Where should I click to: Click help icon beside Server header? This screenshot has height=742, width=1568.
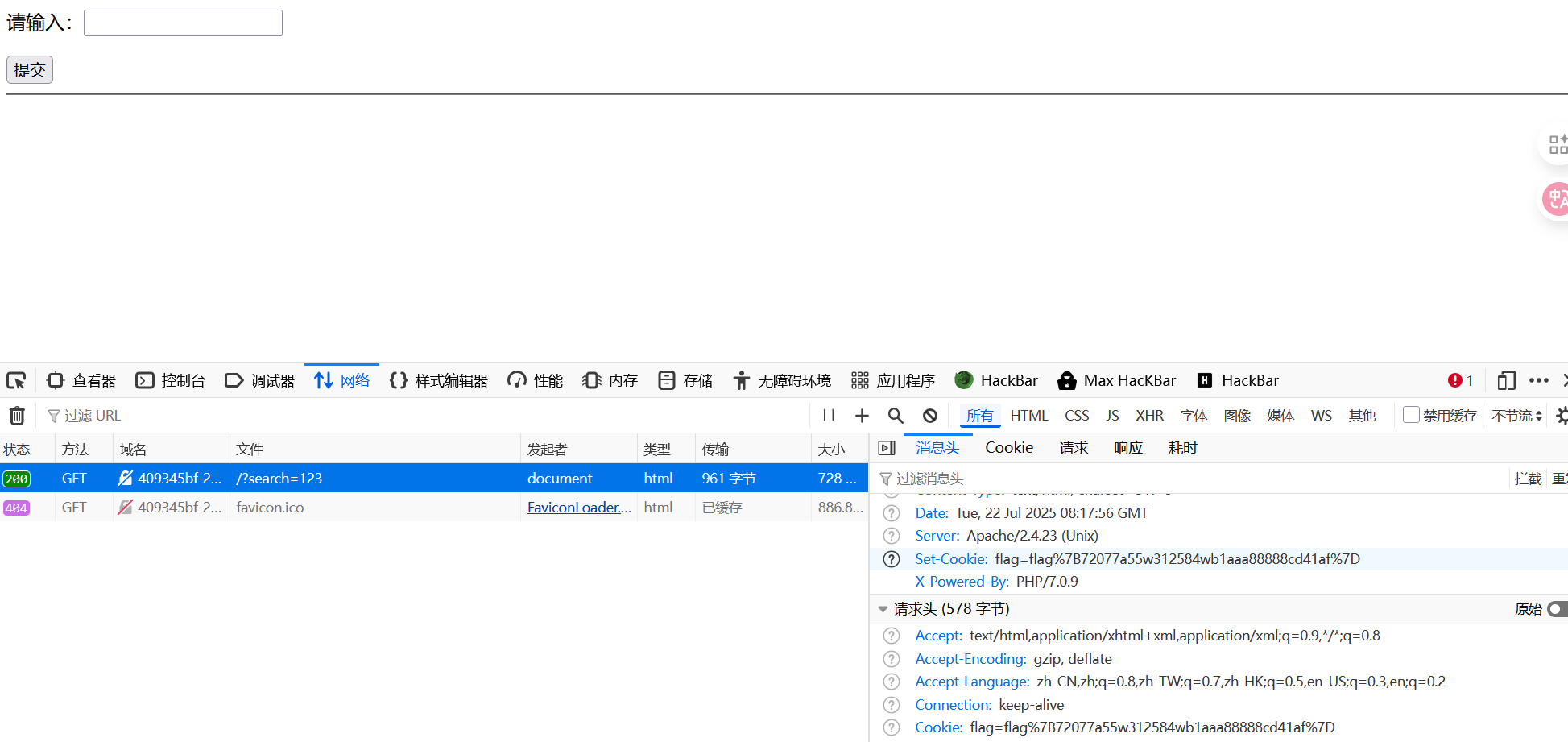coord(892,536)
